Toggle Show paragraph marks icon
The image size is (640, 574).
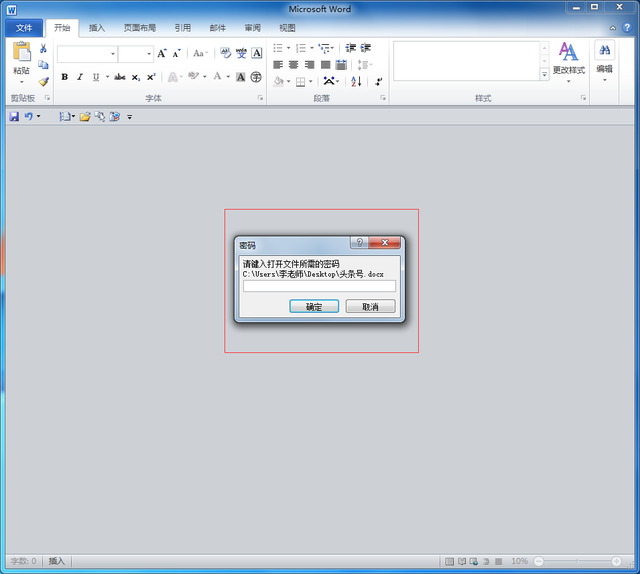click(x=378, y=82)
